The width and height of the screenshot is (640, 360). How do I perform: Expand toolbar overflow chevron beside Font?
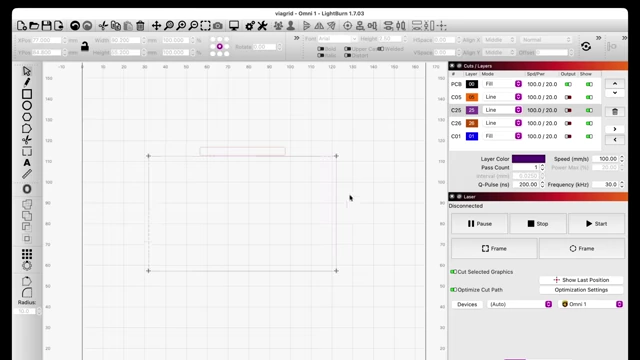coord(297,38)
